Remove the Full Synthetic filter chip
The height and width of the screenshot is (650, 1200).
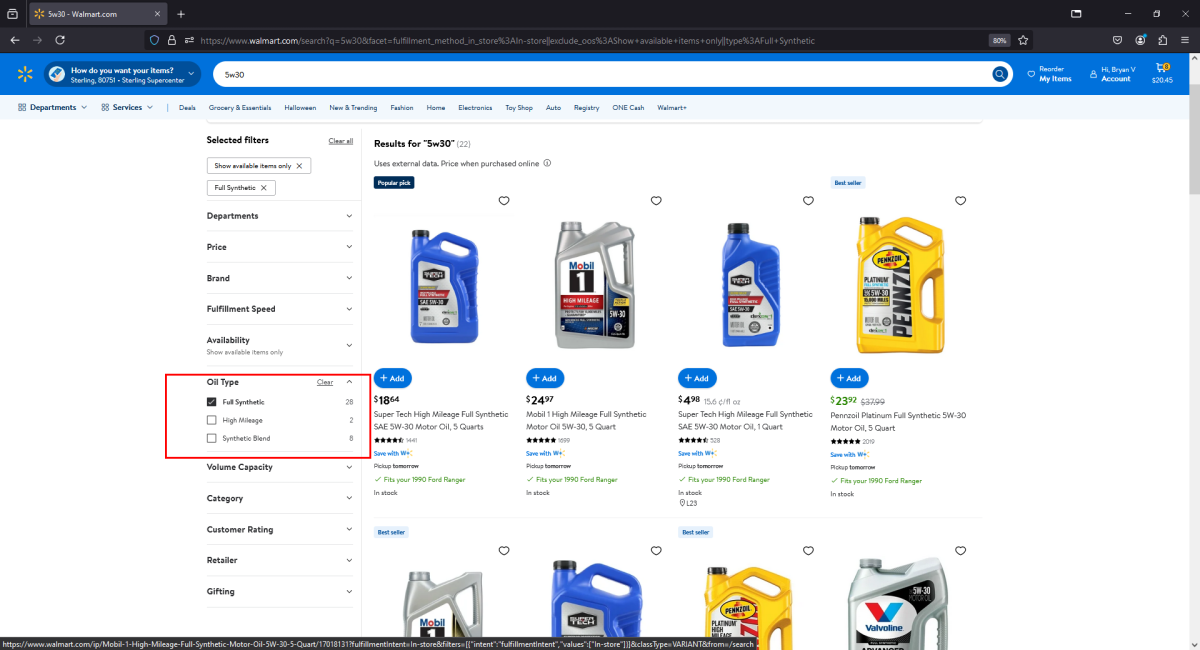[264, 187]
